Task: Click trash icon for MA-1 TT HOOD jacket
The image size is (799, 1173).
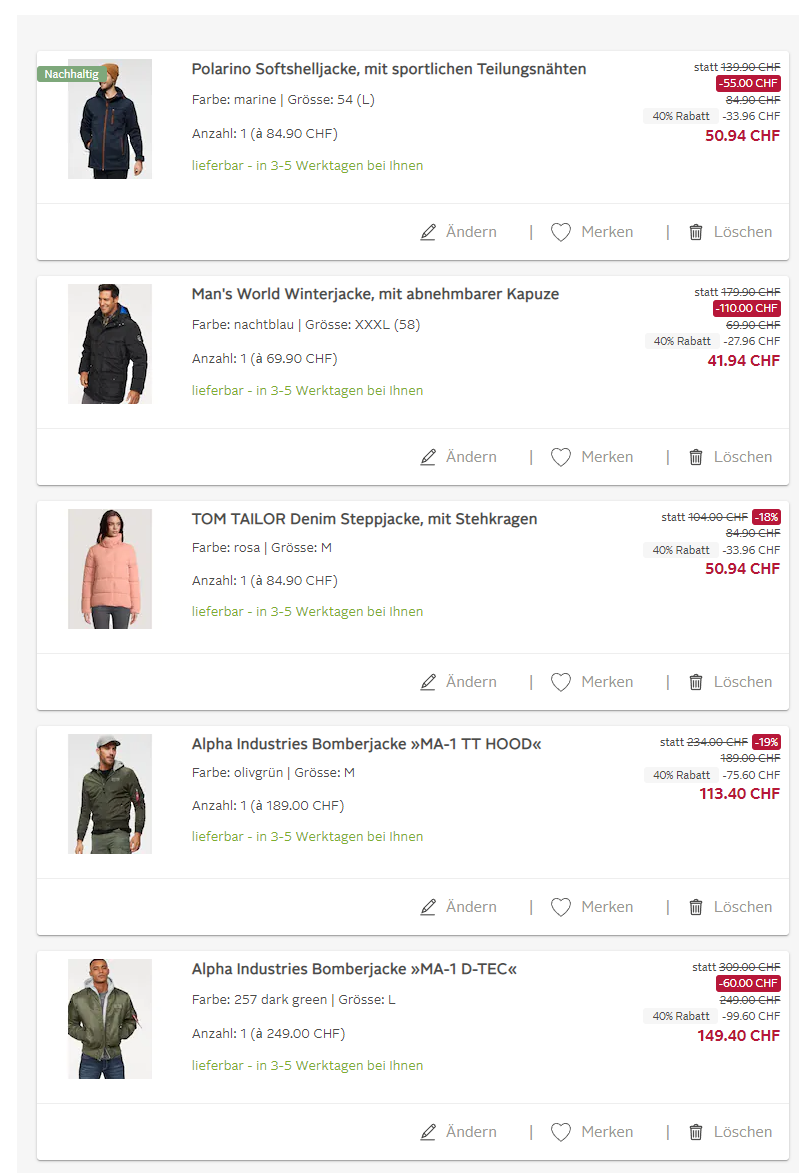Action: pyautogui.click(x=696, y=907)
